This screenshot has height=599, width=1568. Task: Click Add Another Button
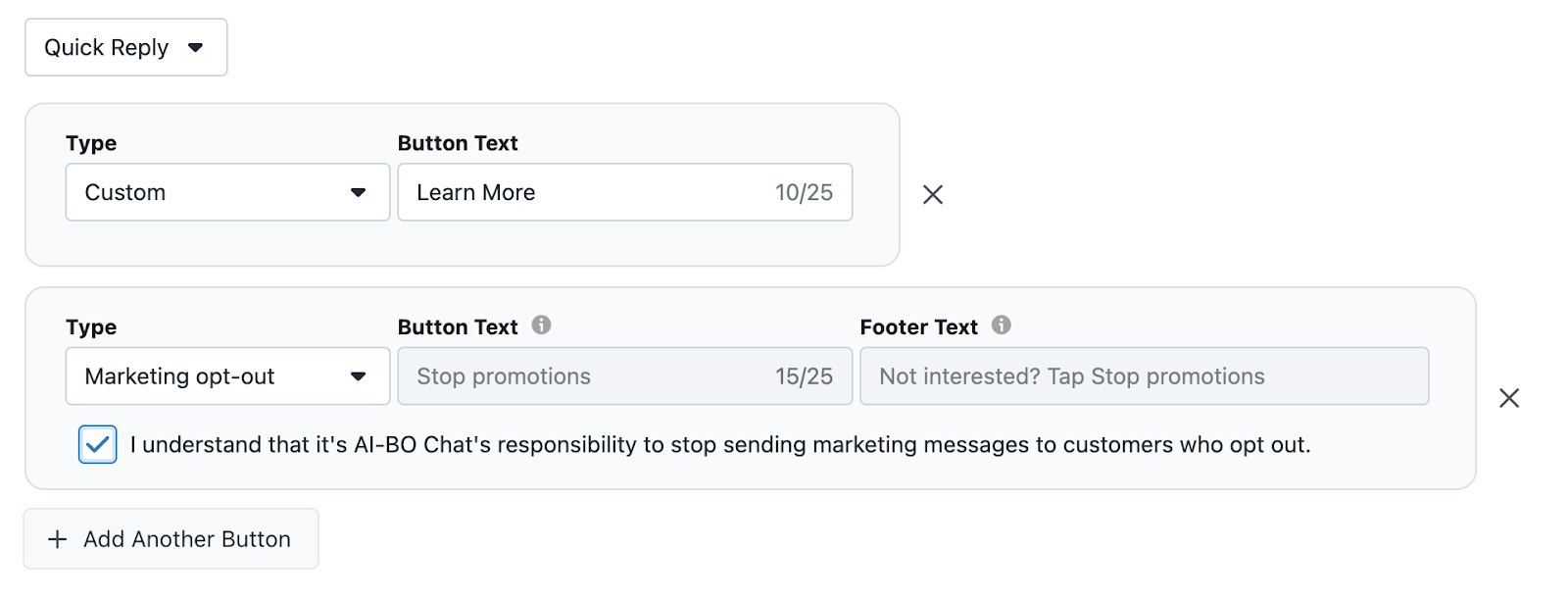tap(171, 538)
